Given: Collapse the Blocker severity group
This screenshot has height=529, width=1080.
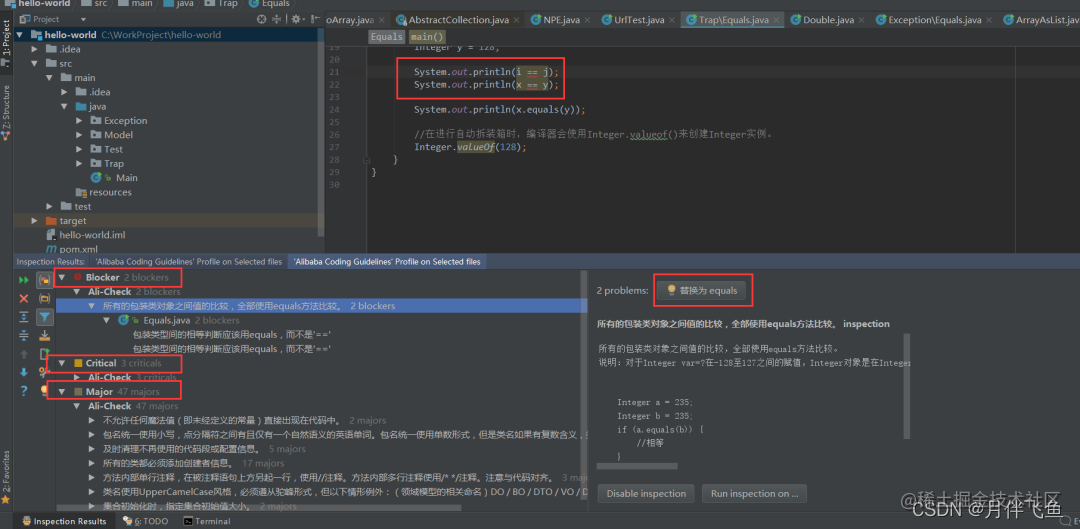Looking at the screenshot, I should coord(62,277).
